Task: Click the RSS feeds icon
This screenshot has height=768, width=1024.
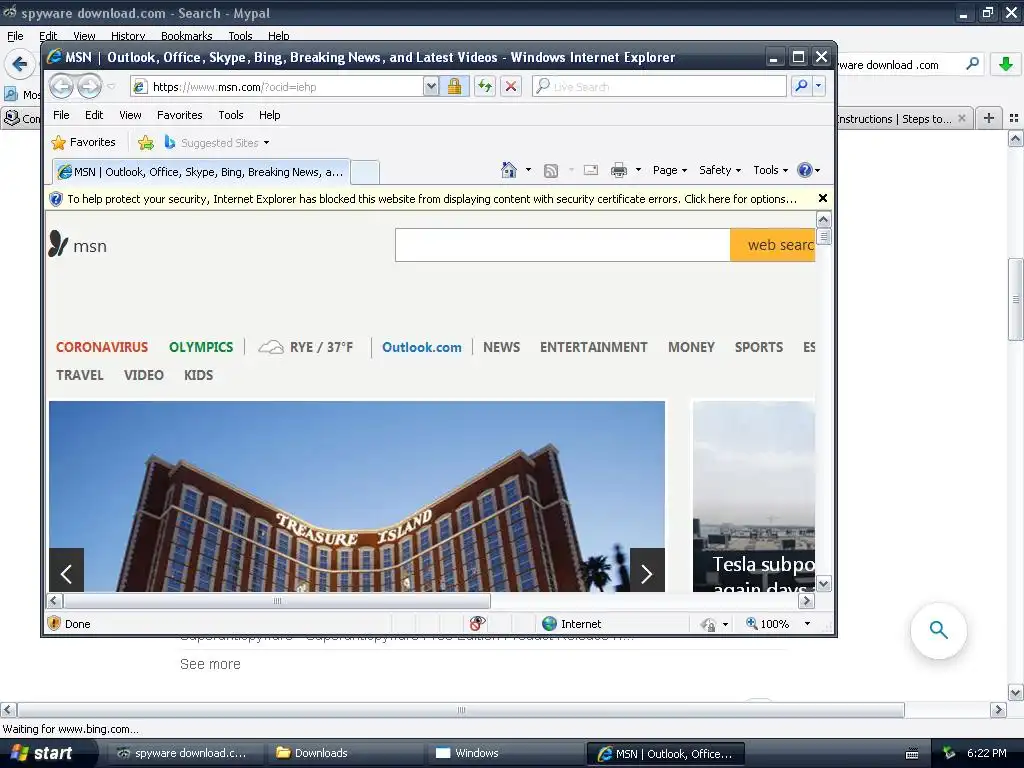Action: pos(551,170)
